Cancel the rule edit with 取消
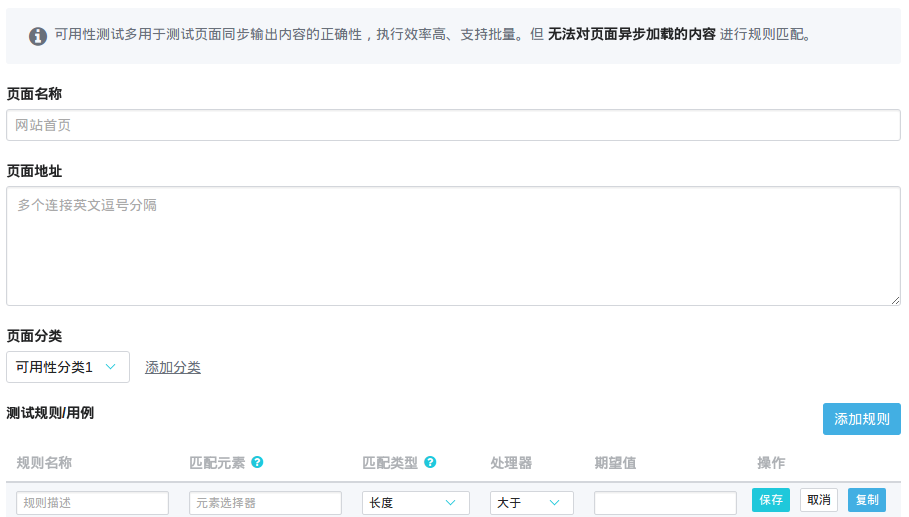This screenshot has width=909, height=517. tap(818, 500)
